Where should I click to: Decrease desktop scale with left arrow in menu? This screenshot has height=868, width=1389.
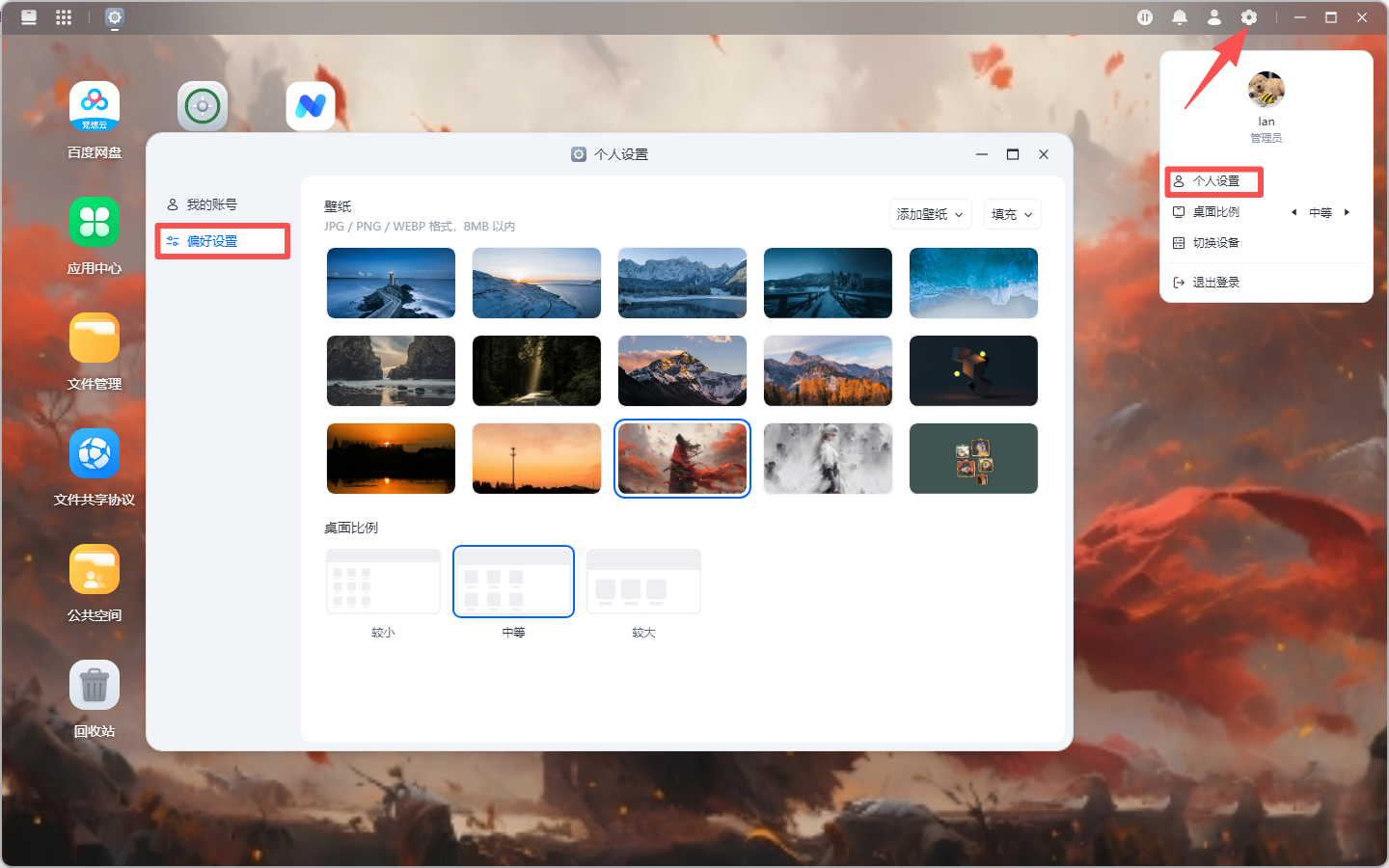point(1294,212)
